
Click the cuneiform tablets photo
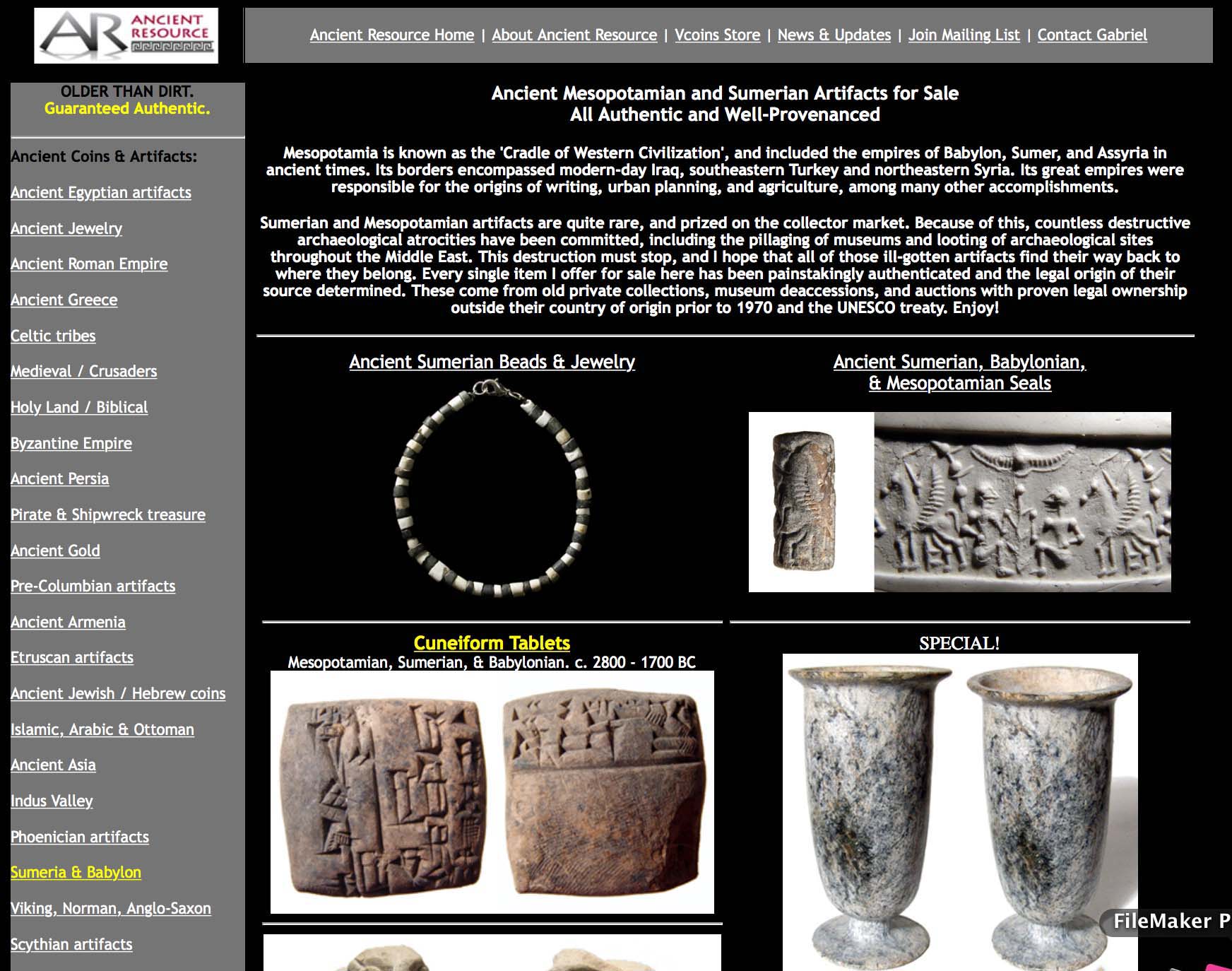click(x=492, y=792)
